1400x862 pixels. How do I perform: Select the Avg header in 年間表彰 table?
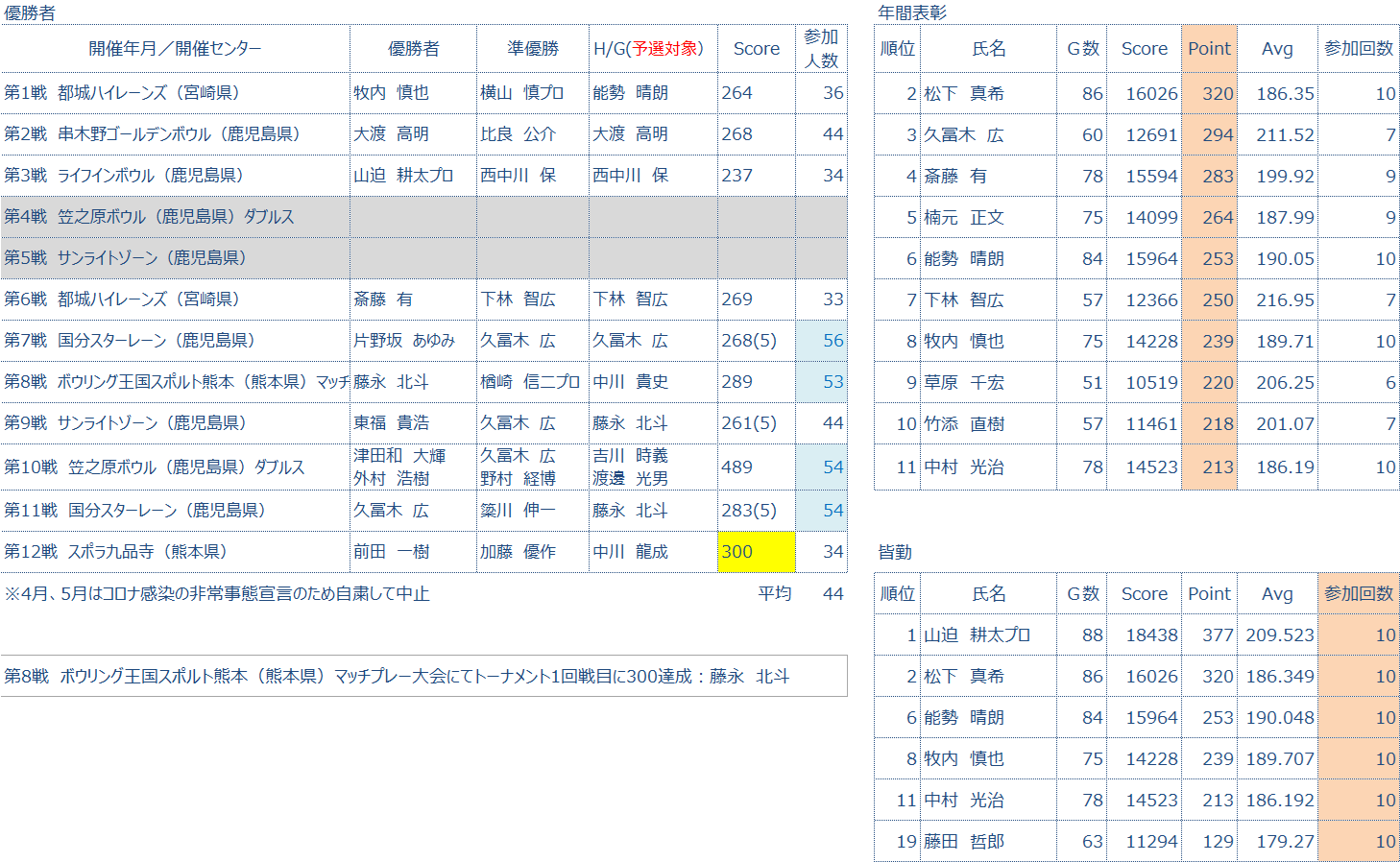click(1277, 49)
